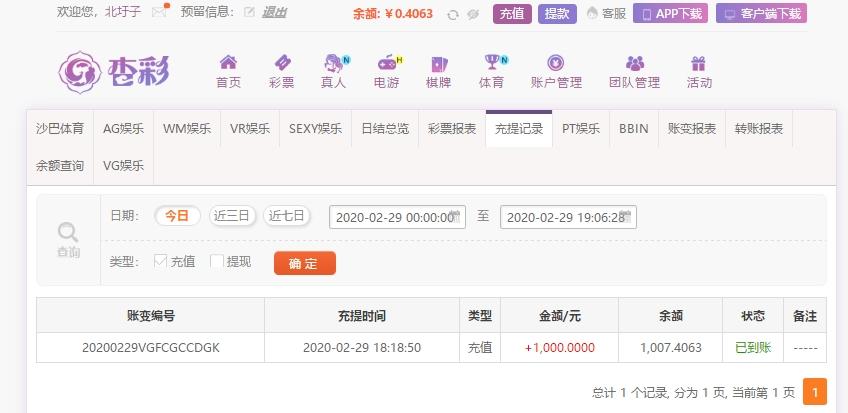848x413 pixels.
Task: Open the start date calendar picker
Action: [x=455, y=217]
